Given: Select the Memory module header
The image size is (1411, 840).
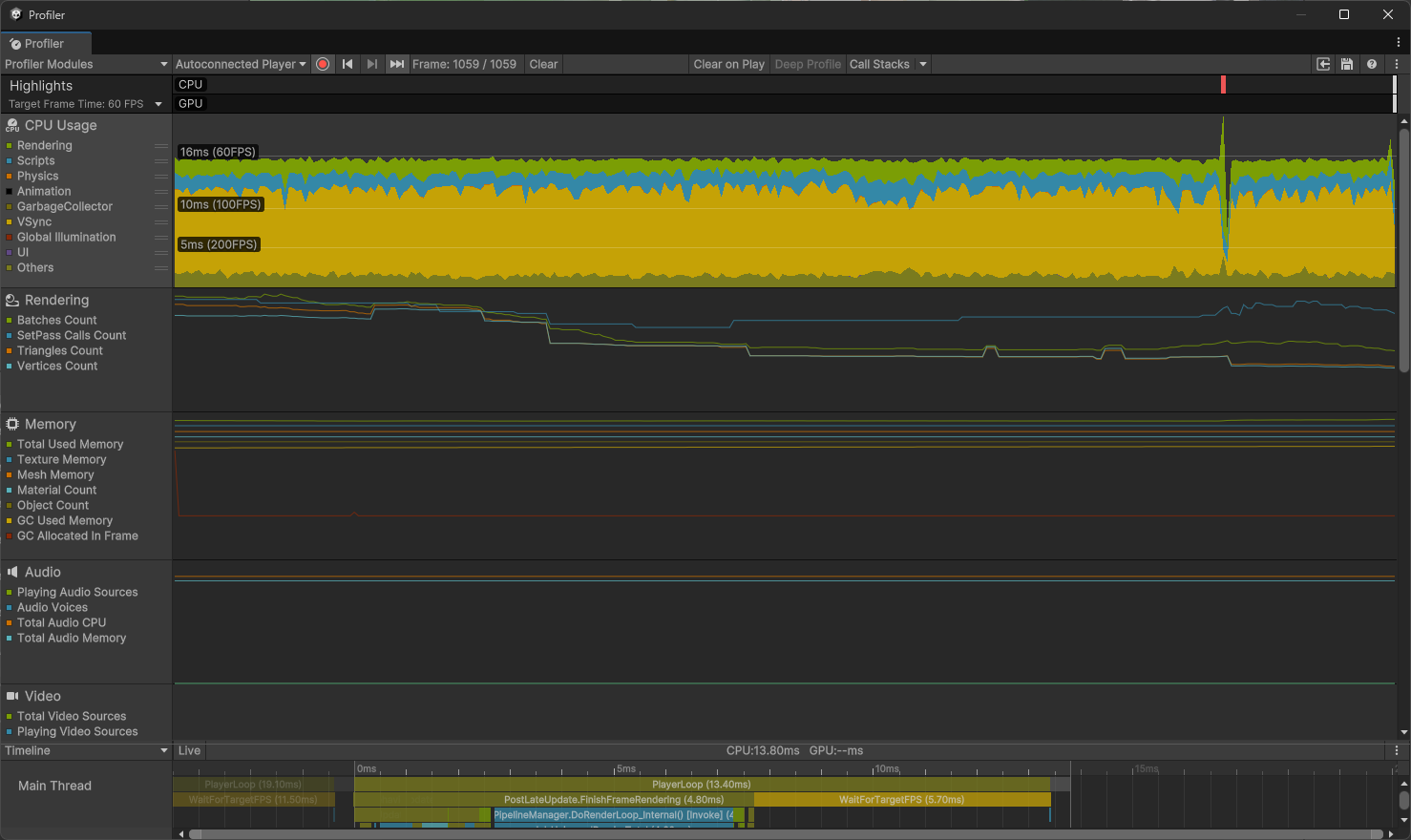Looking at the screenshot, I should tap(51, 424).
